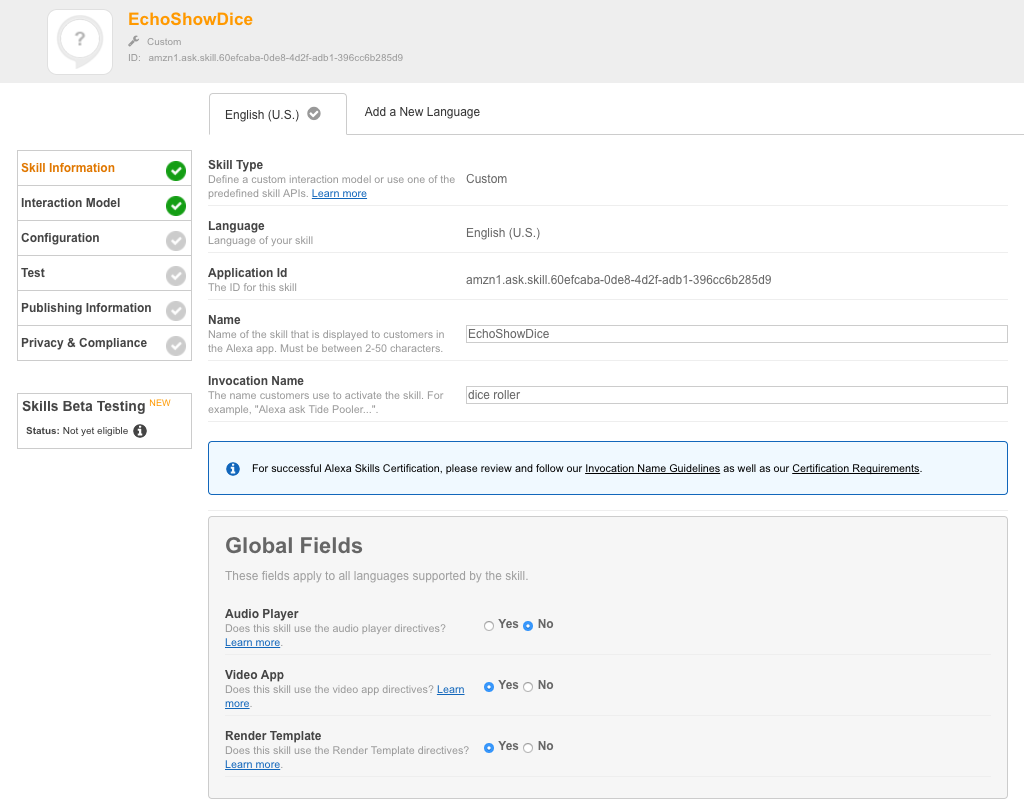Screen dimensions: 1024x810
Task: Click gray checkmark next to Configuration
Action: [176, 241]
